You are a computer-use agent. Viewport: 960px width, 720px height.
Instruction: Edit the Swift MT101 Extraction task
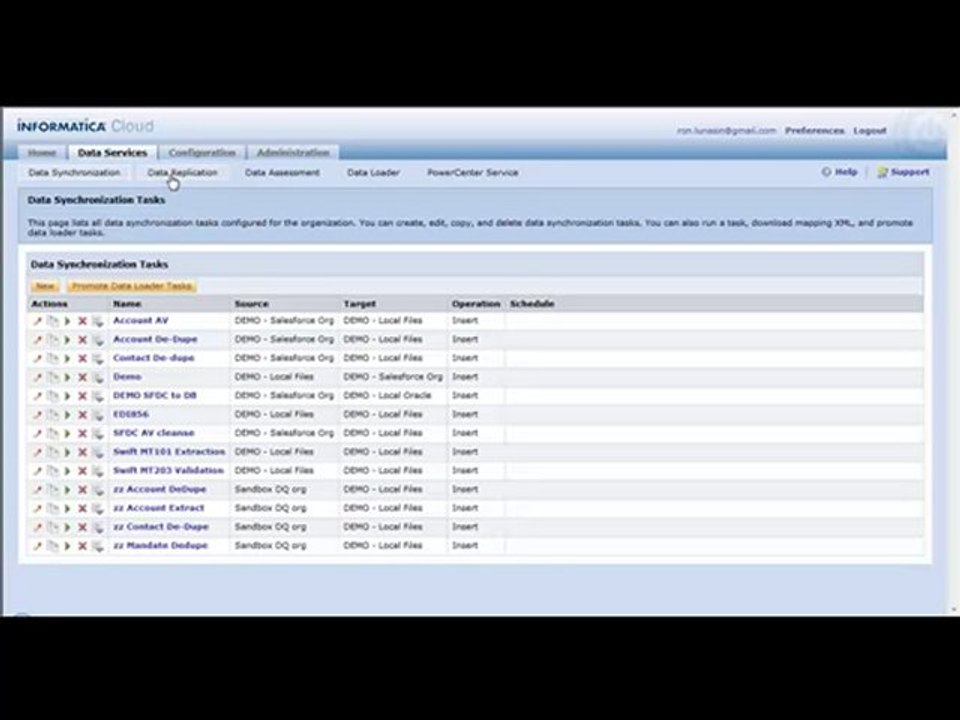coord(37,452)
